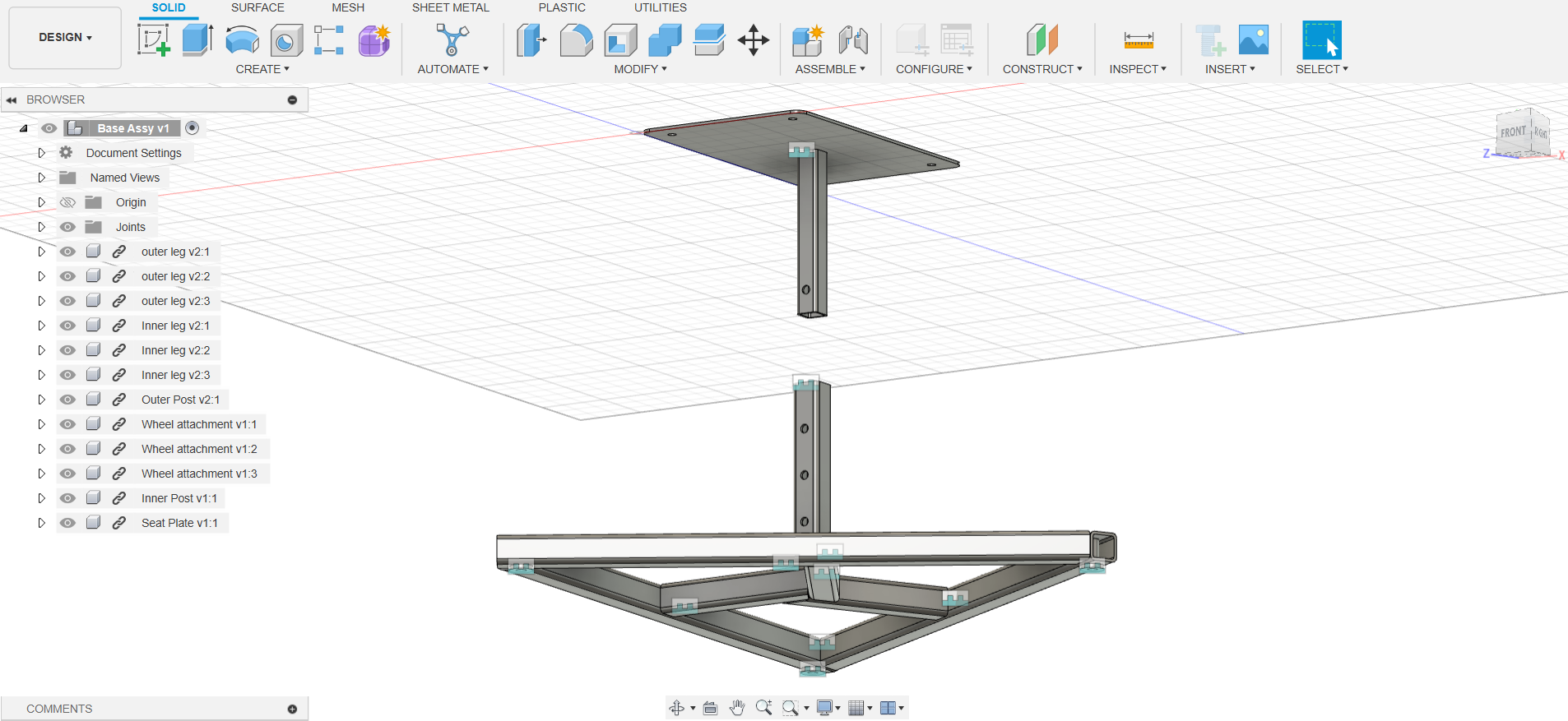
Task: Switch to the SURFACE tab
Action: click(x=257, y=7)
